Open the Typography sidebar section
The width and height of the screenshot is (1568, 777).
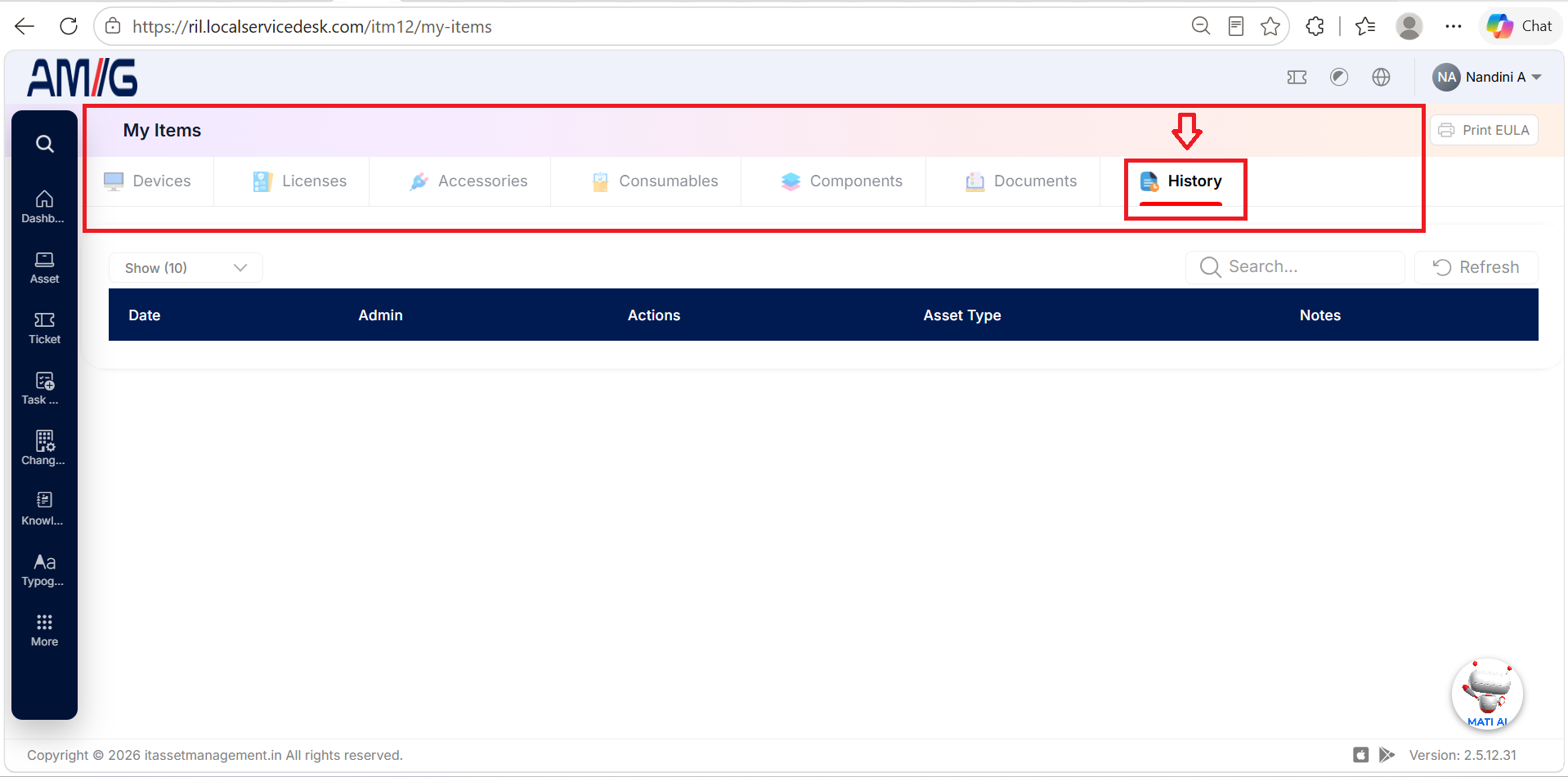(x=44, y=570)
